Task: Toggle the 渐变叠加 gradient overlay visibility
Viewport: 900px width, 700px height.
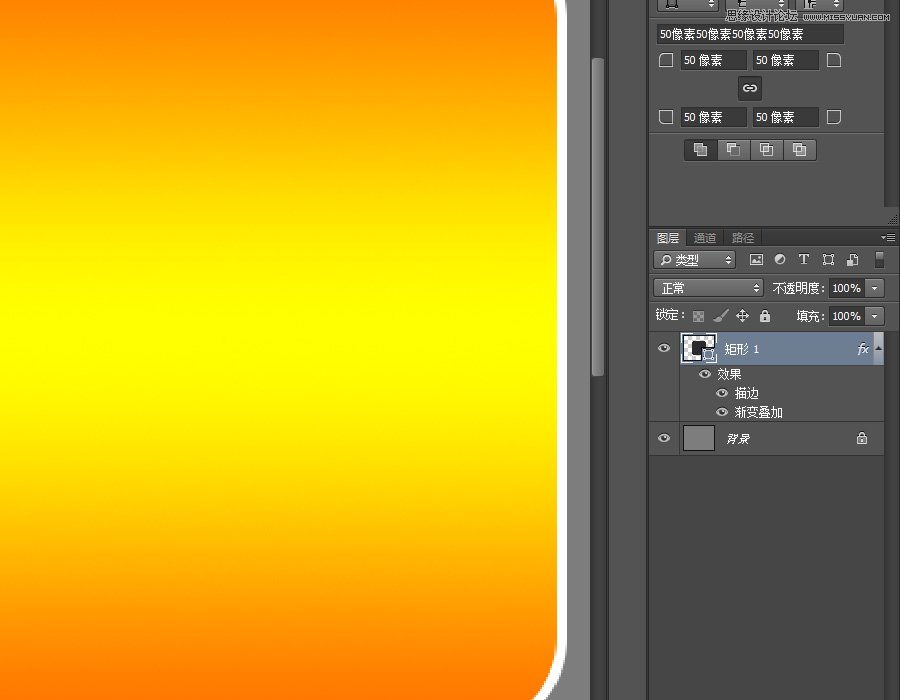Action: 722,412
